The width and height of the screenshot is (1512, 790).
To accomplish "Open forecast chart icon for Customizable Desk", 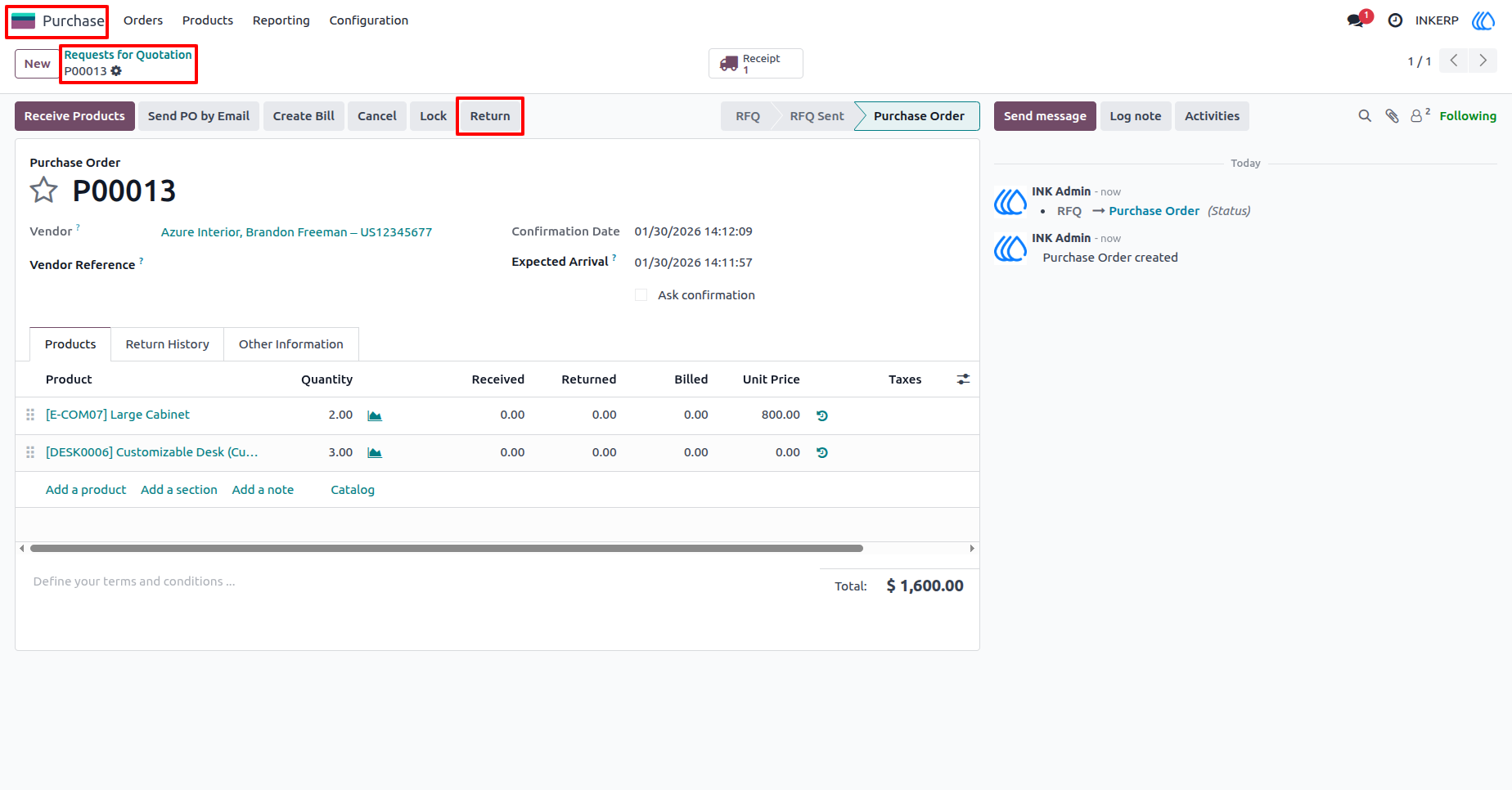I will [x=375, y=453].
